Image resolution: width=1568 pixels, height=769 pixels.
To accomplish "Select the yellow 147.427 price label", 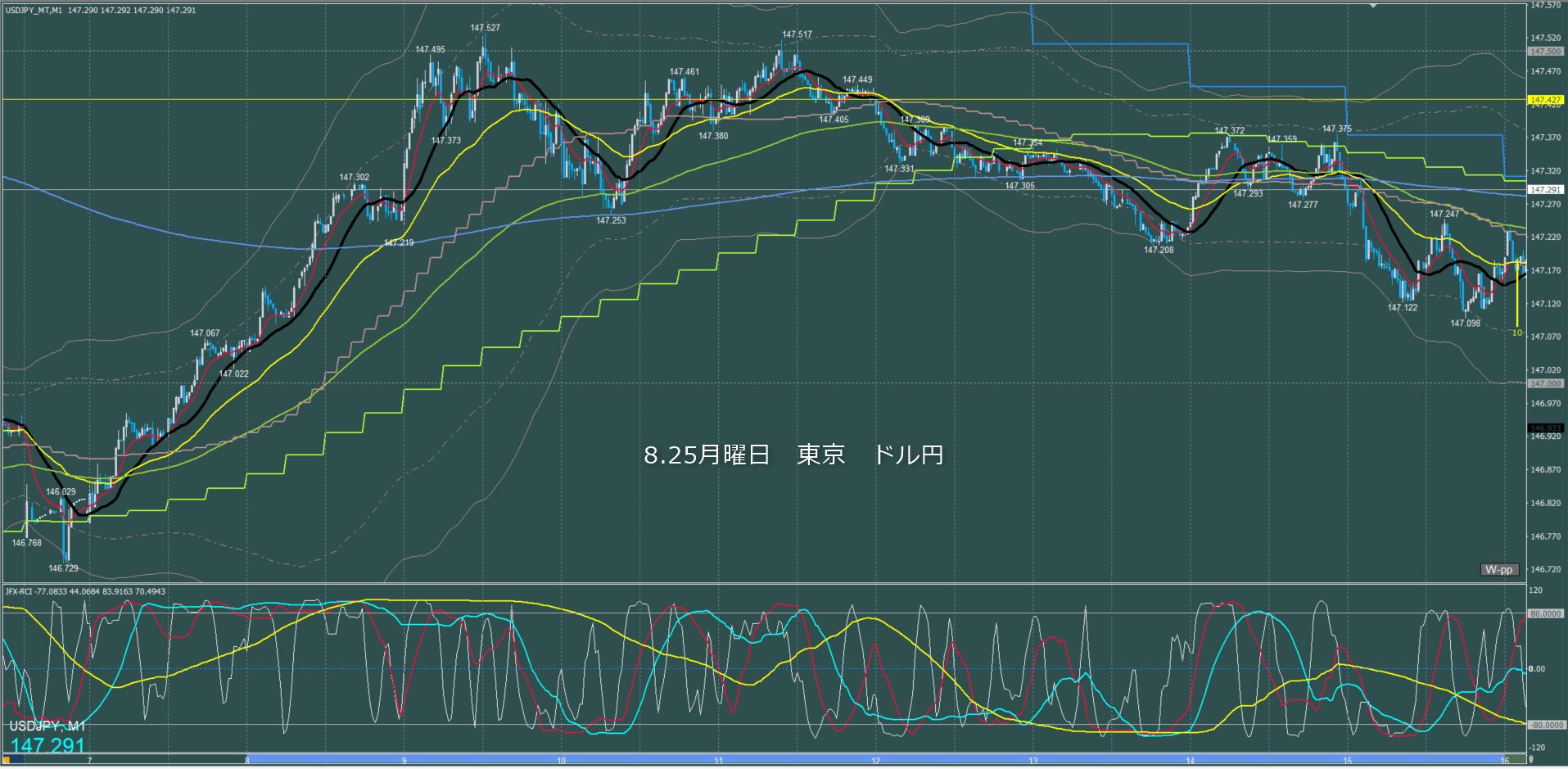I will pyautogui.click(x=1545, y=100).
